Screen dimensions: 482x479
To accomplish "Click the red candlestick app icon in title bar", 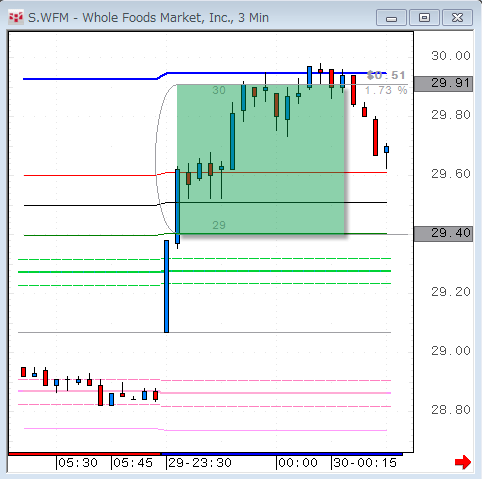I will (x=16, y=17).
